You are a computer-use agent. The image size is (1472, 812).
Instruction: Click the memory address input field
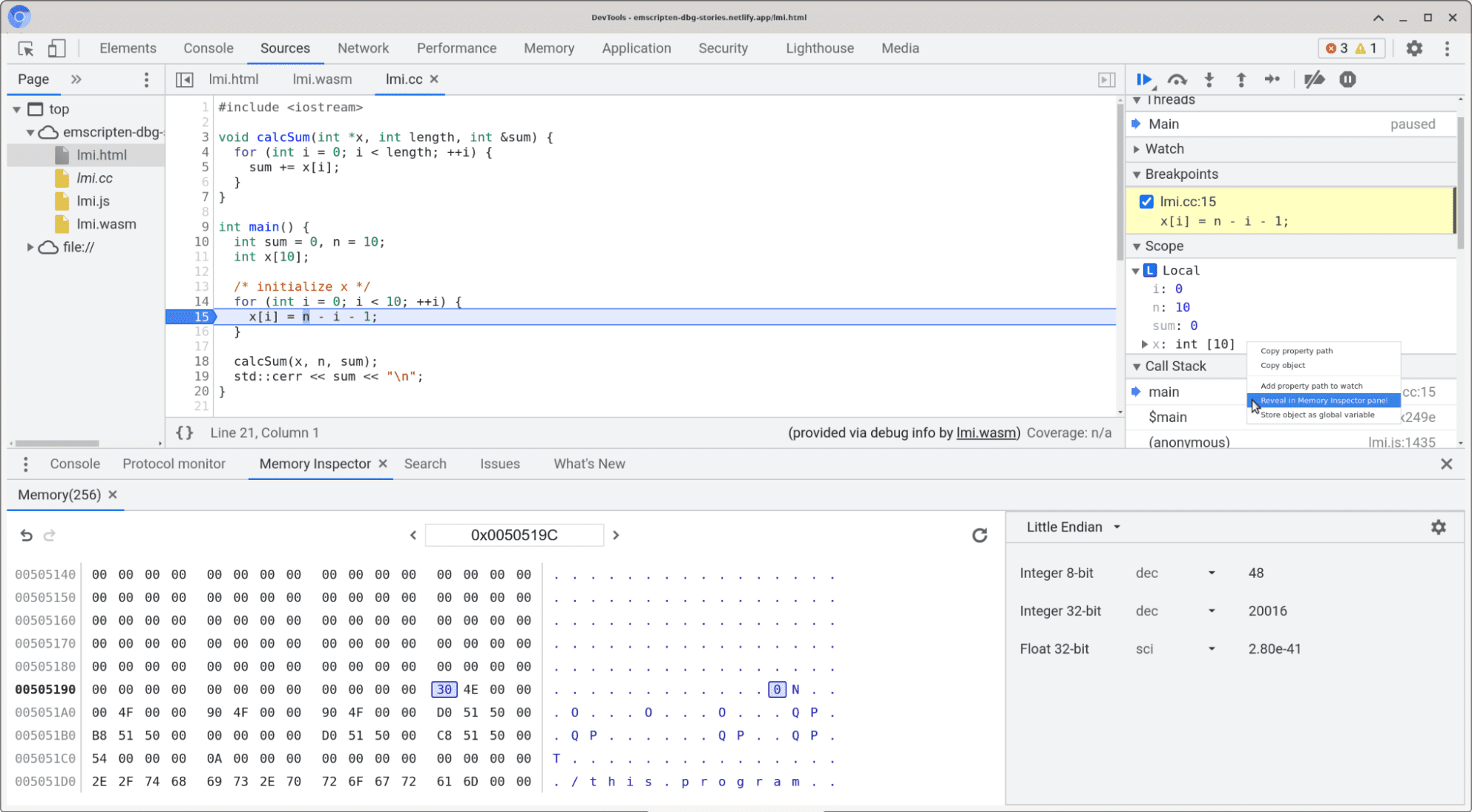[514, 535]
